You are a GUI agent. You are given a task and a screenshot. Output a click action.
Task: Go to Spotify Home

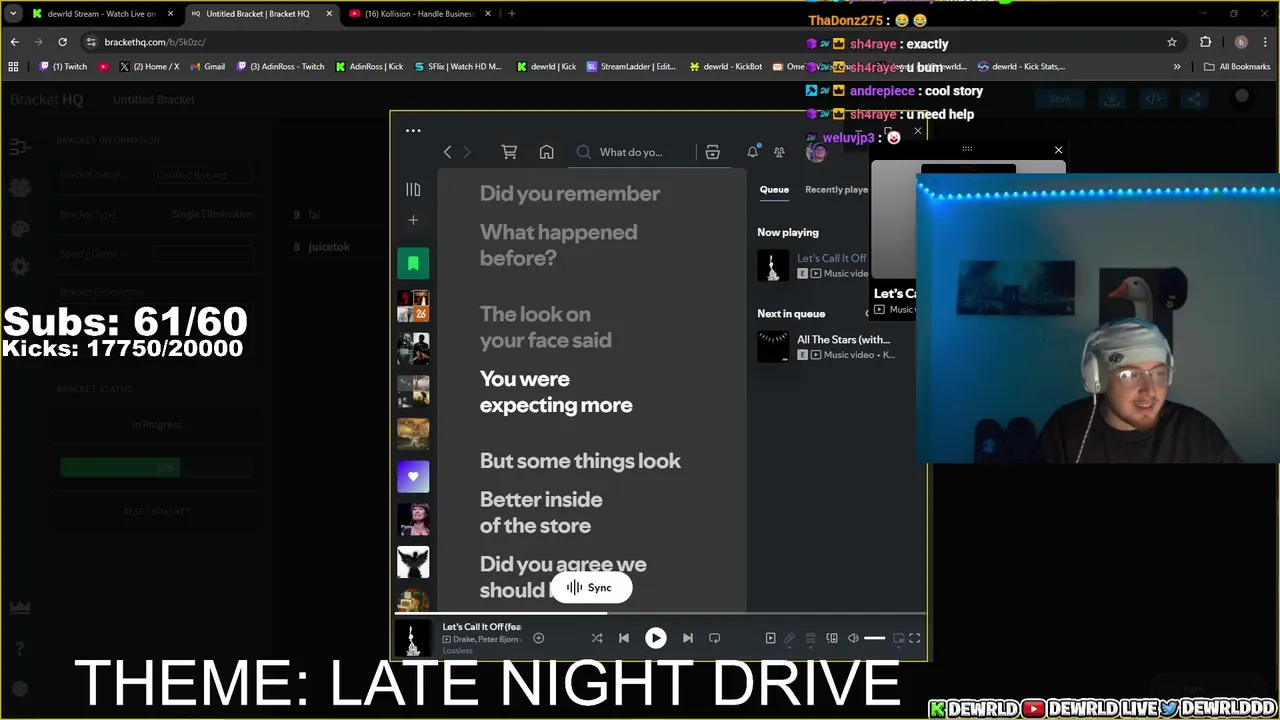click(x=546, y=152)
